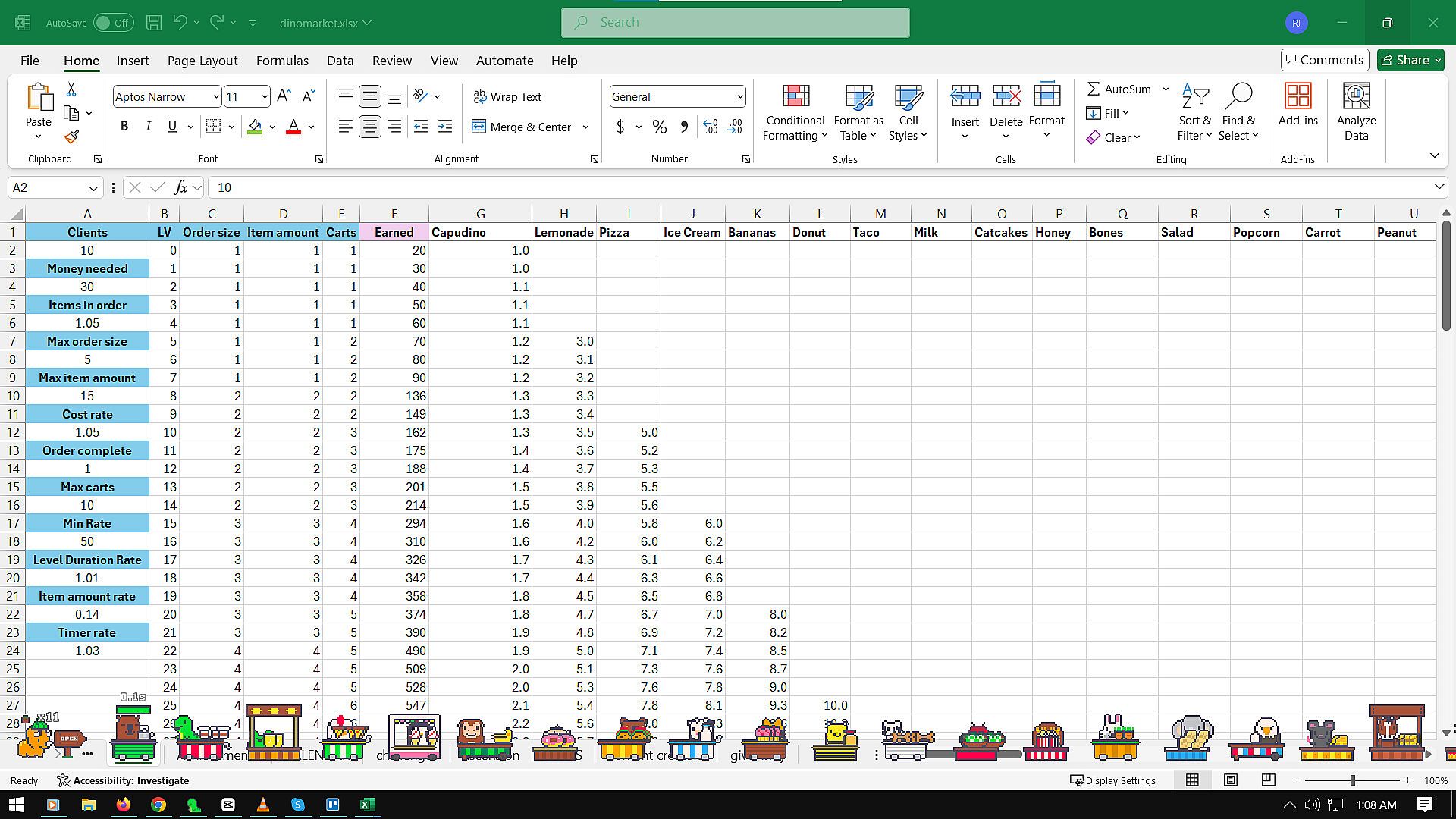Viewport: 1456px width, 819px height.
Task: Click the Share button
Action: pos(1405,60)
